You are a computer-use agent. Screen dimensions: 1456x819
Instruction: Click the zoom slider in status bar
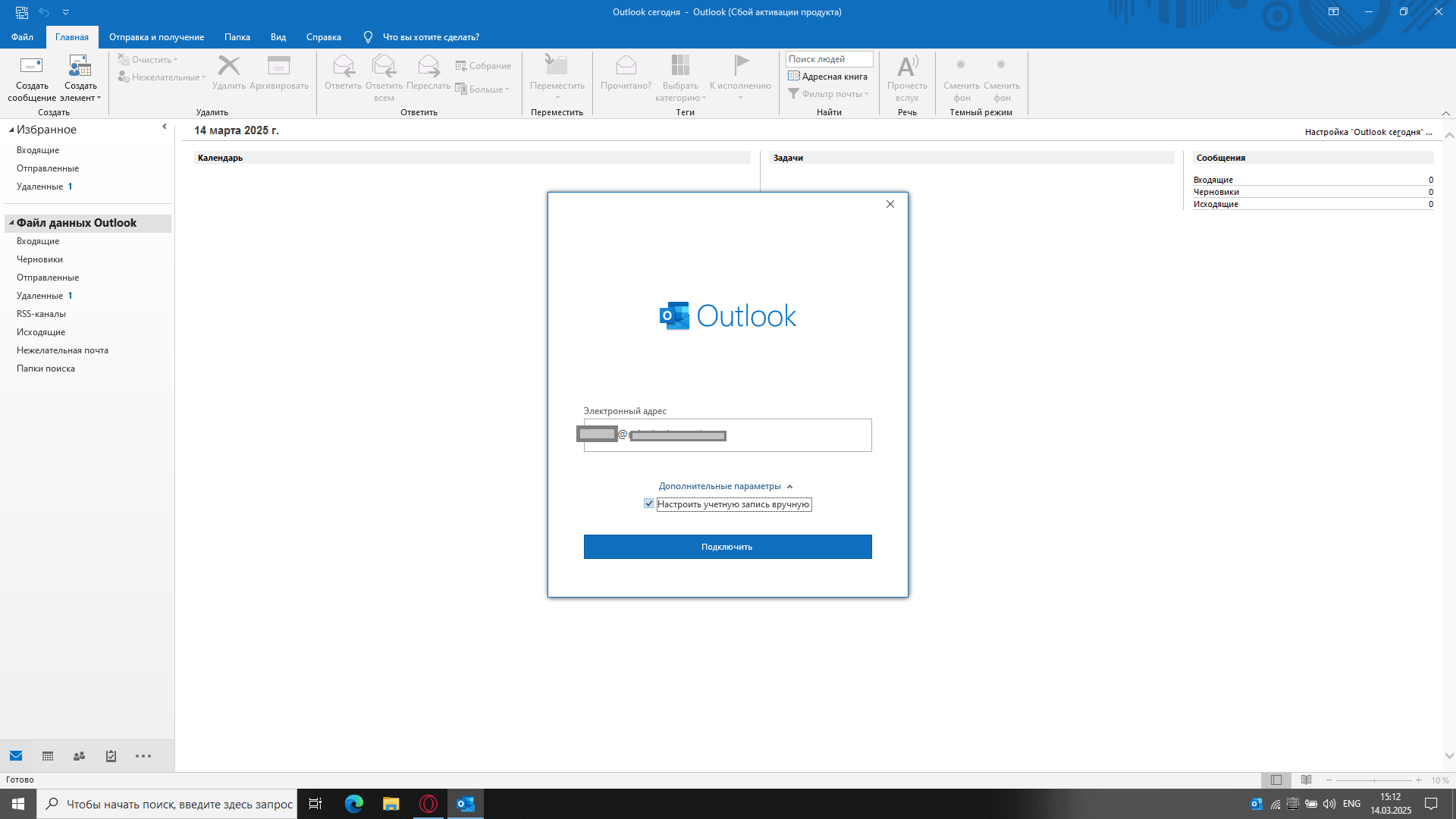click(x=1373, y=780)
